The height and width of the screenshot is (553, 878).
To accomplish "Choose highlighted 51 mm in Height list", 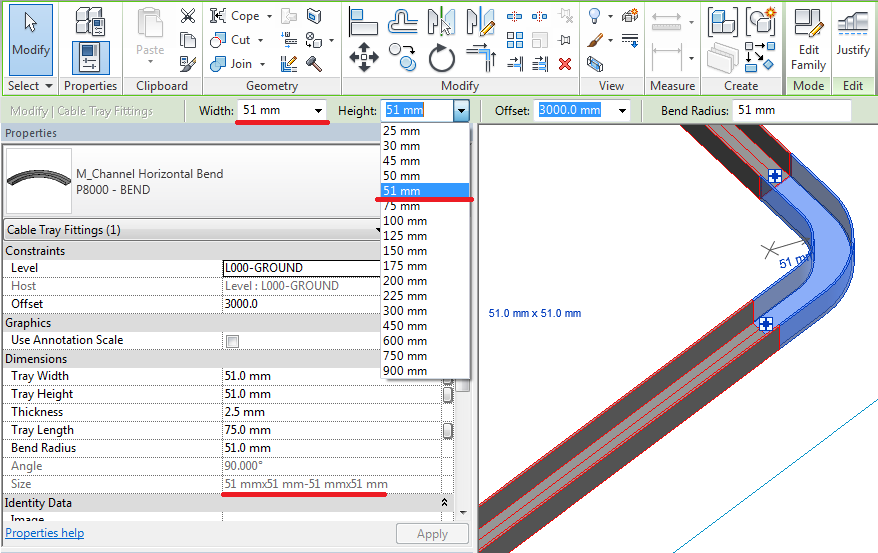I will tap(425, 190).
